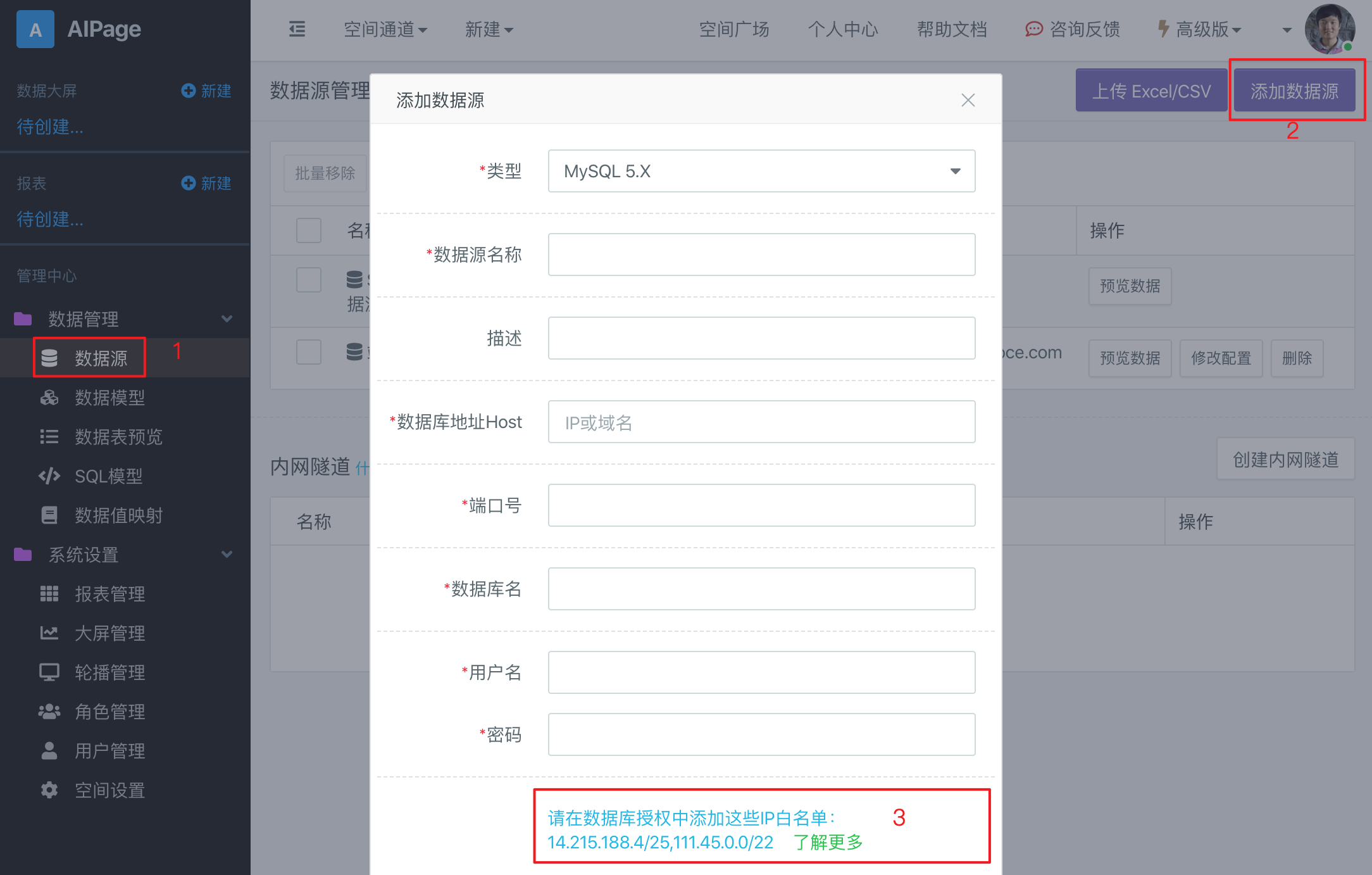The height and width of the screenshot is (875, 1372).
Task: Click the 报表管理 grid icon
Action: (49, 594)
